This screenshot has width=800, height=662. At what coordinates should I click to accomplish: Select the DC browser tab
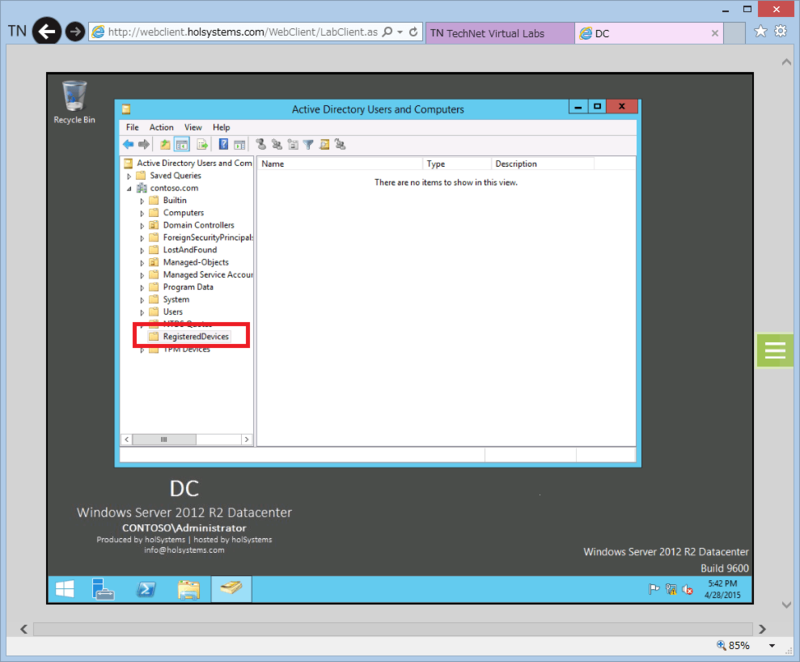(x=642, y=33)
